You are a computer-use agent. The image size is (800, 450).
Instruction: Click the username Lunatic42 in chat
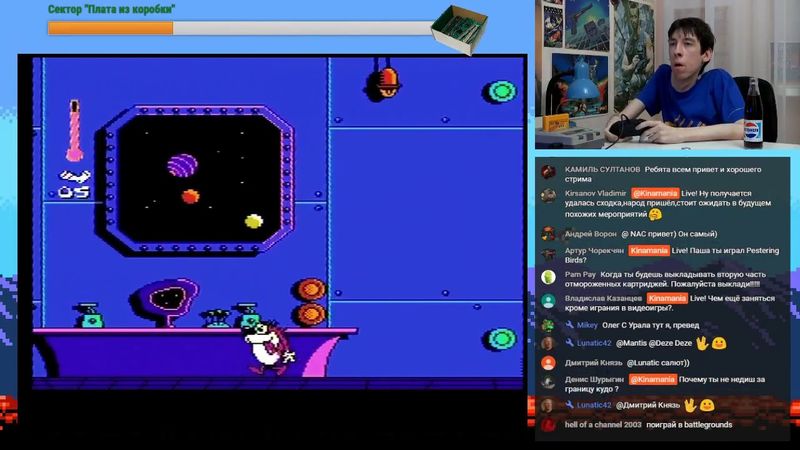click(x=594, y=343)
